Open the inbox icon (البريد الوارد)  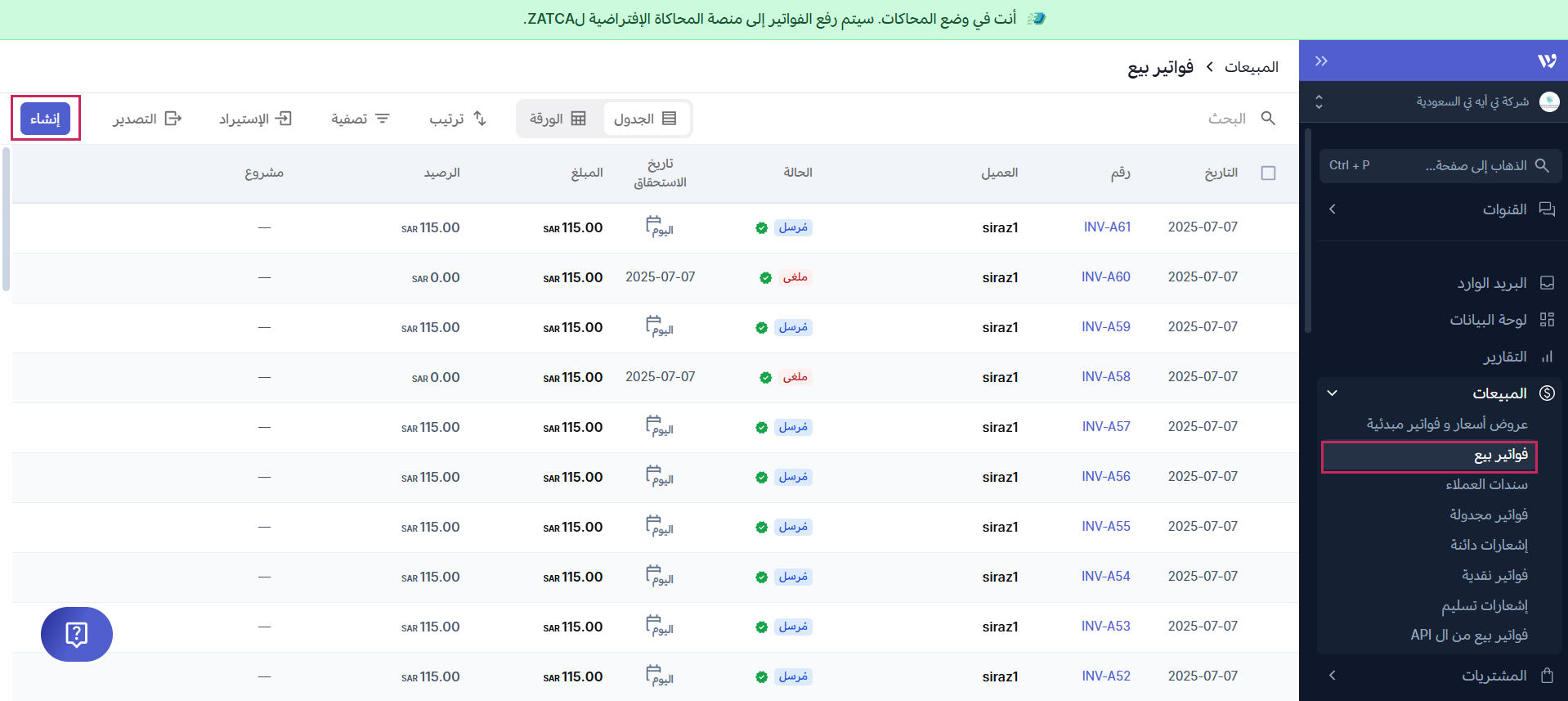tap(1546, 283)
